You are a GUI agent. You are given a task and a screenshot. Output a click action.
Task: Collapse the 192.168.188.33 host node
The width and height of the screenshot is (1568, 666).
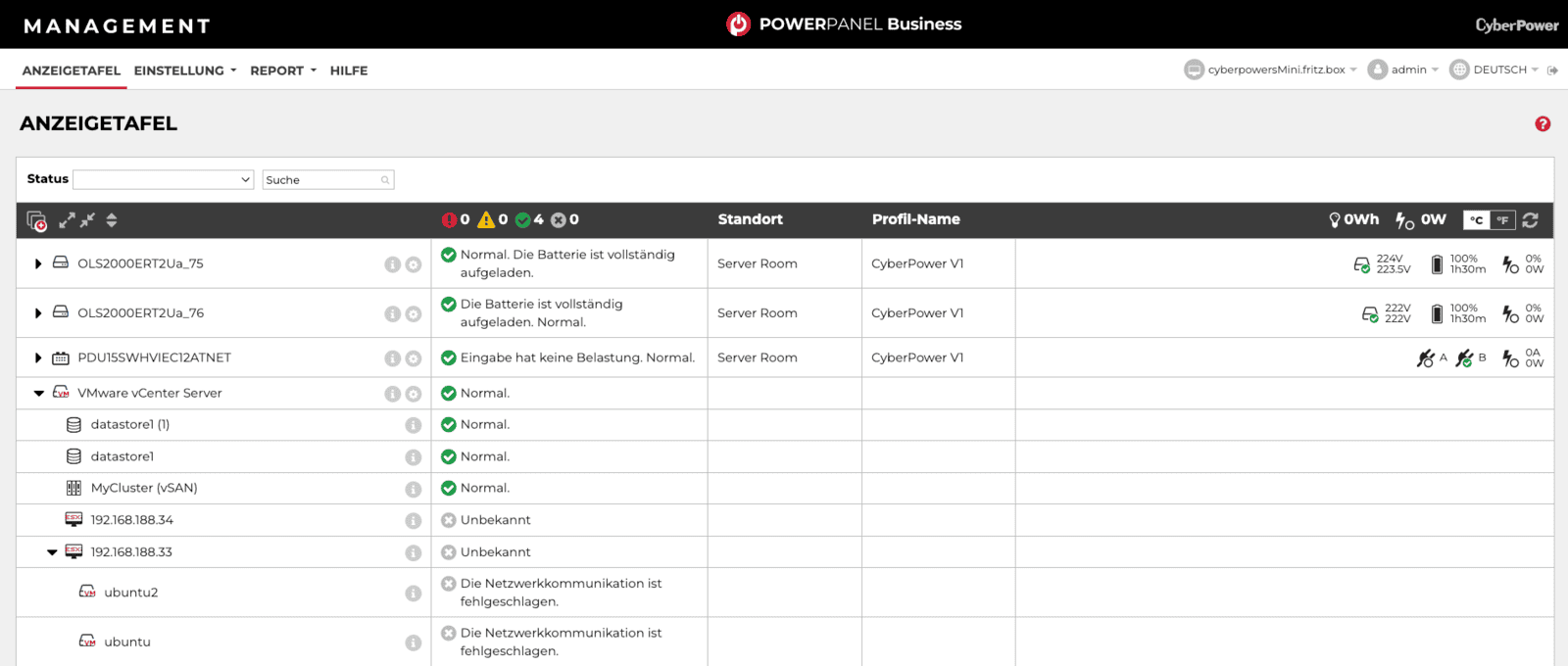[x=52, y=552]
